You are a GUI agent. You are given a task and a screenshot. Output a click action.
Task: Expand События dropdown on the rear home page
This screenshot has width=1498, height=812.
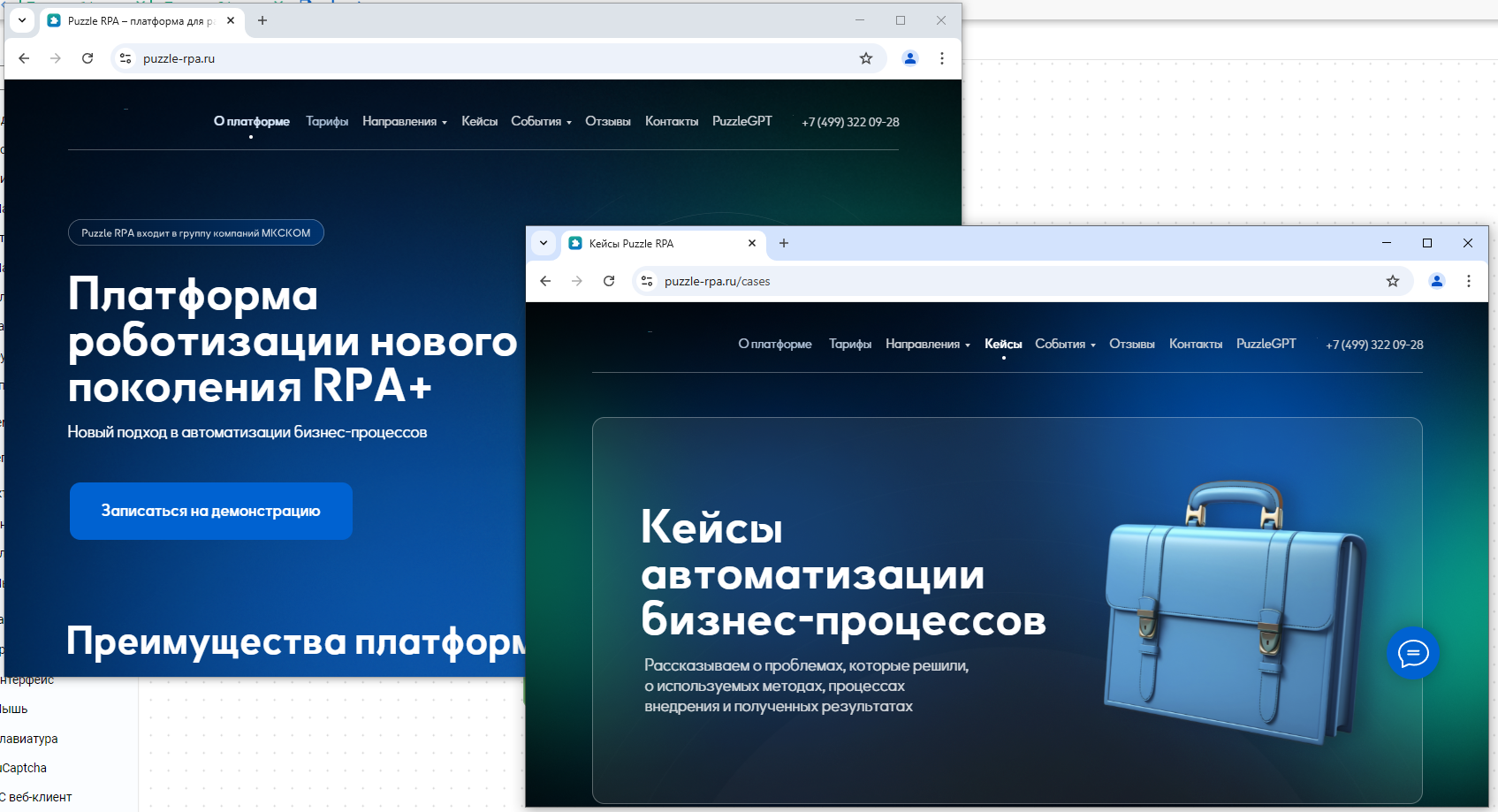[541, 121]
